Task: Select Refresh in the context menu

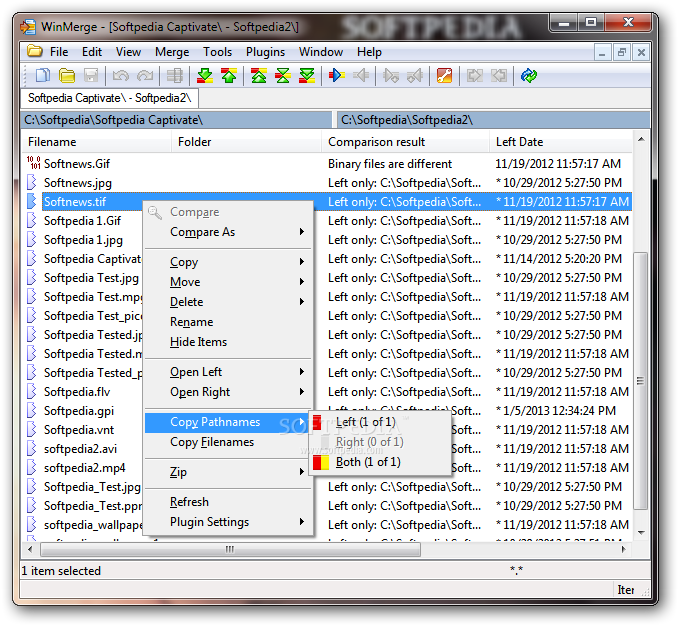Action: [x=228, y=502]
